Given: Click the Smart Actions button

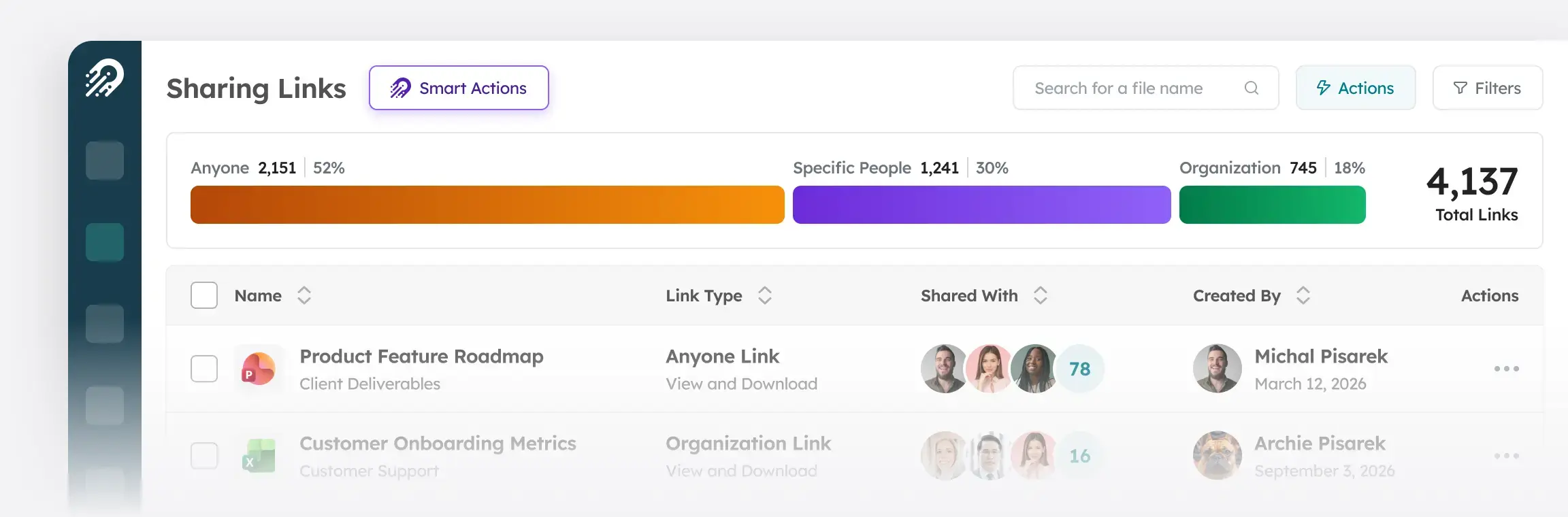Looking at the screenshot, I should click(459, 88).
